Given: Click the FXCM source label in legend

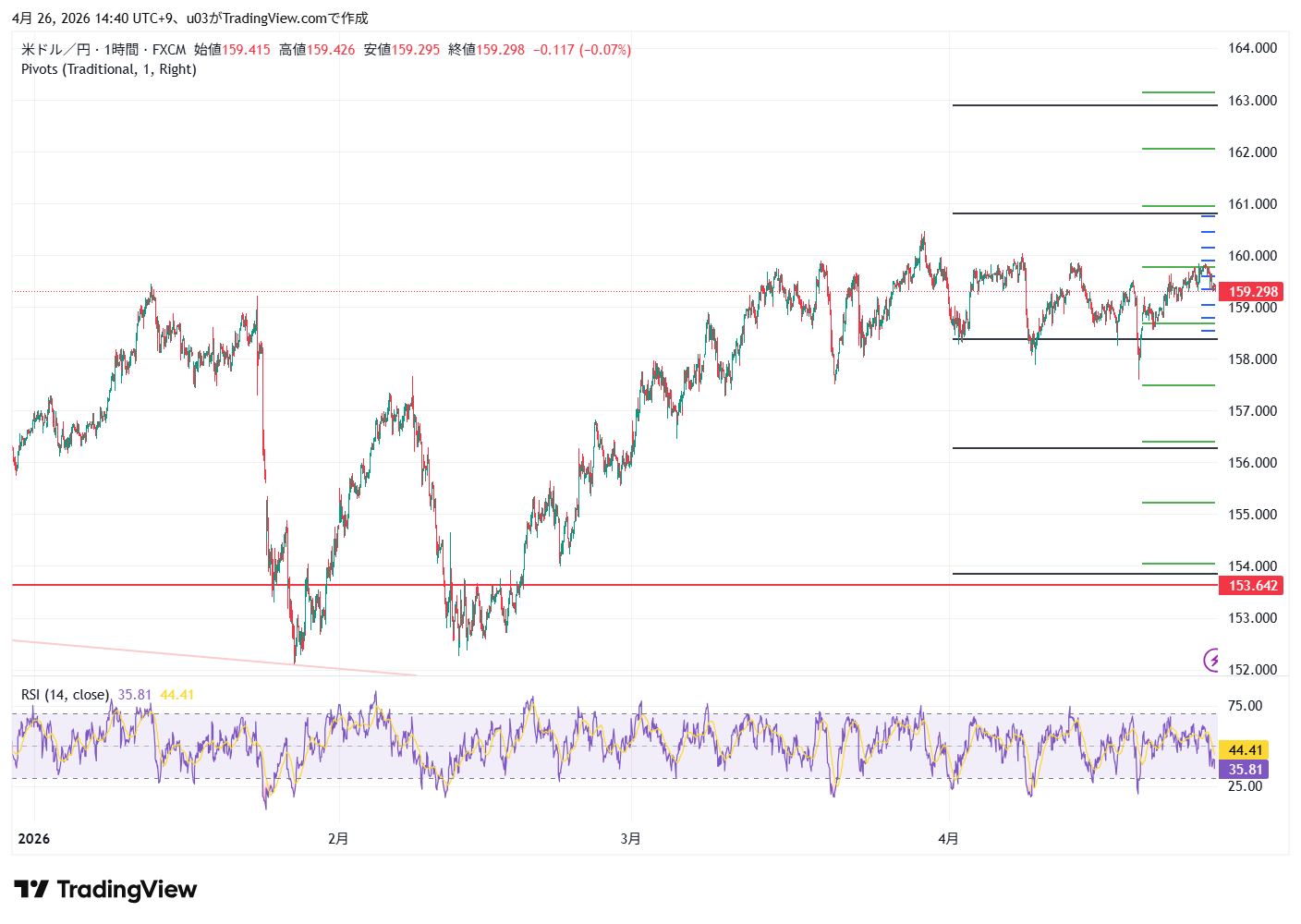Looking at the screenshot, I should tap(169, 50).
